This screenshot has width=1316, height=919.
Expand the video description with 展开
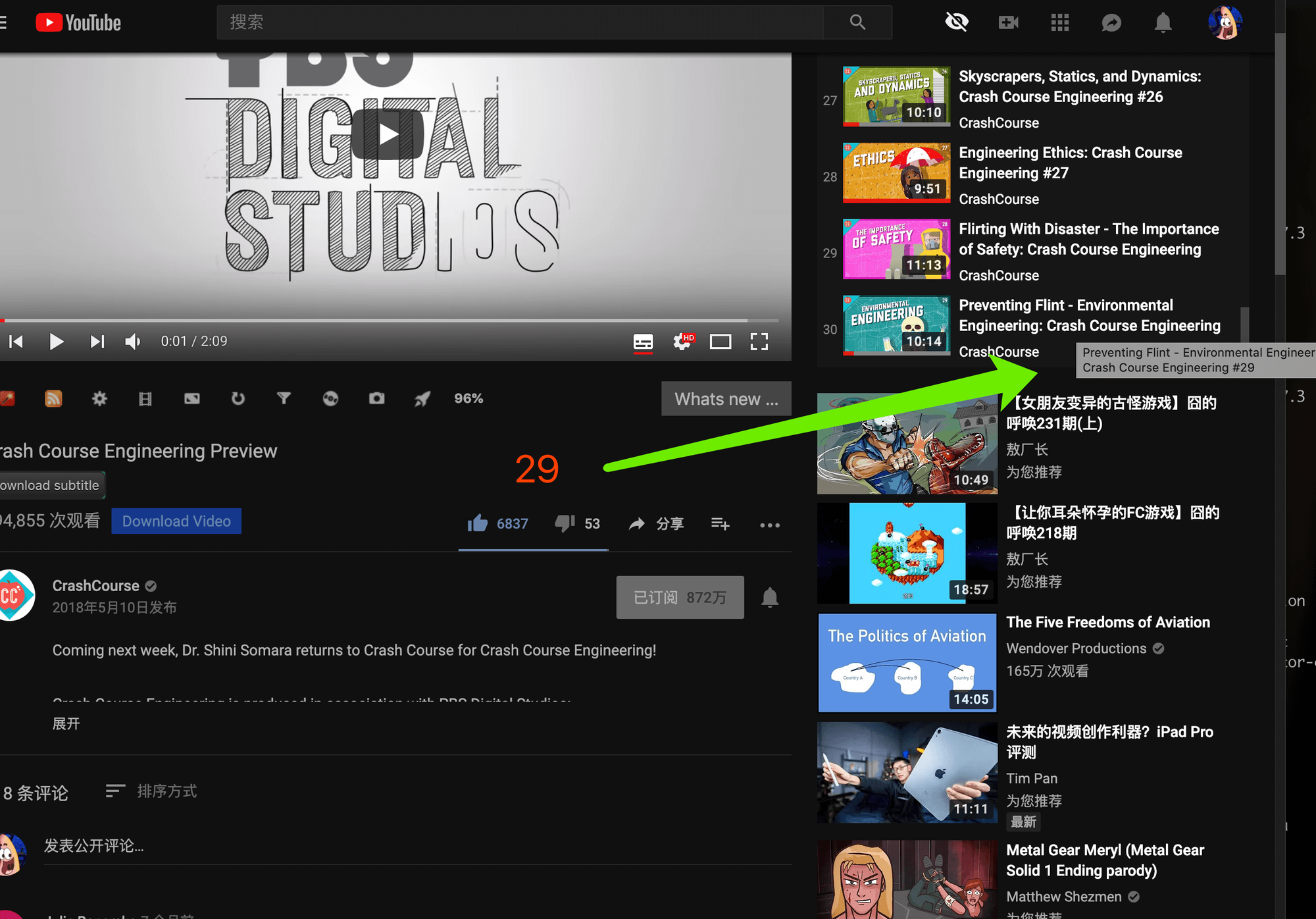pyautogui.click(x=66, y=723)
